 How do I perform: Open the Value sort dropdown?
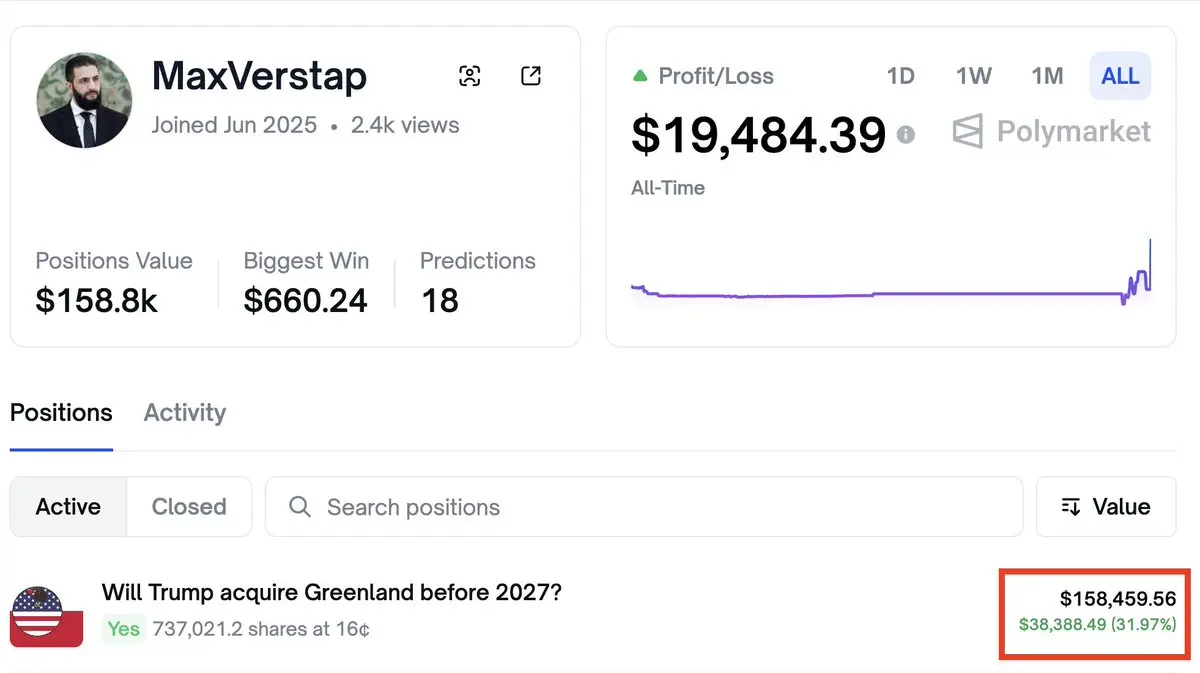(1106, 507)
